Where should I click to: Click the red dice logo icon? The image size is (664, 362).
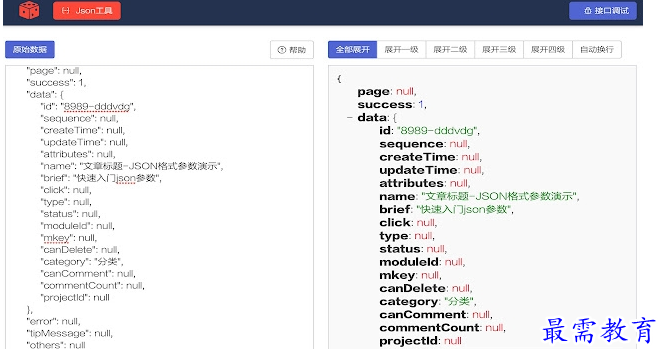[29, 10]
